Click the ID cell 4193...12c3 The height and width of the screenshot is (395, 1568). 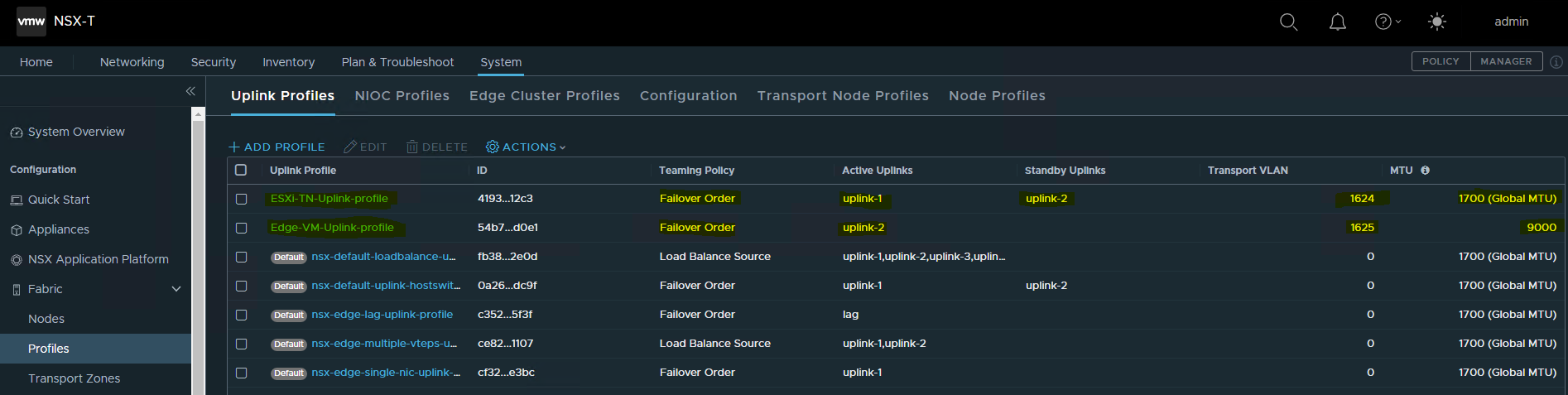click(505, 199)
